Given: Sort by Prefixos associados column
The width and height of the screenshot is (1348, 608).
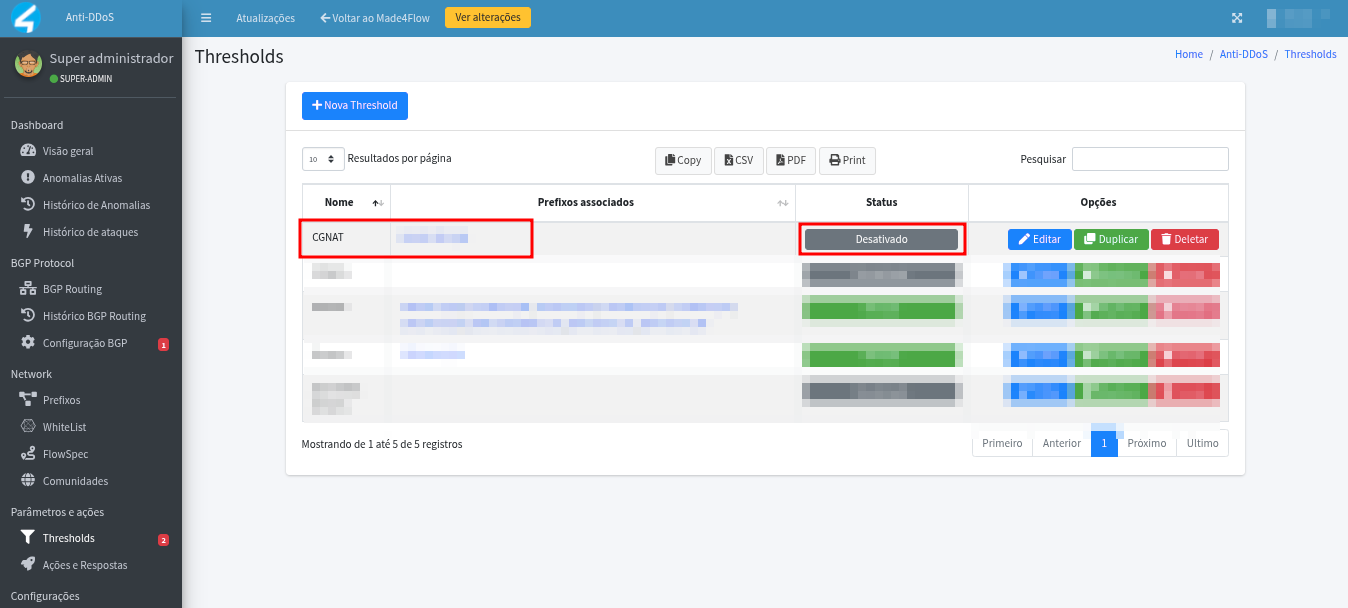Looking at the screenshot, I should click(586, 202).
